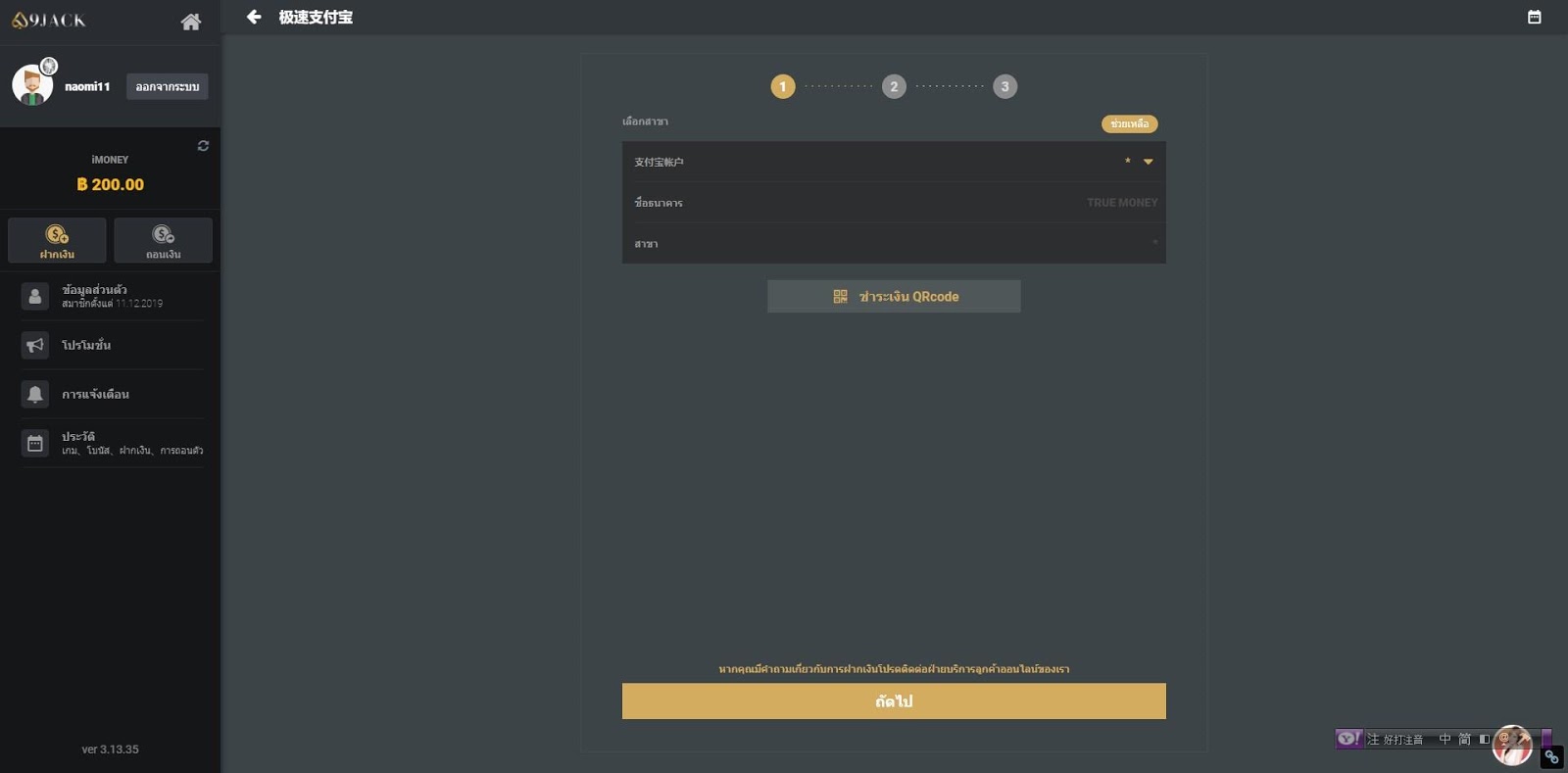Click the yellow help badge

[x=1130, y=124]
